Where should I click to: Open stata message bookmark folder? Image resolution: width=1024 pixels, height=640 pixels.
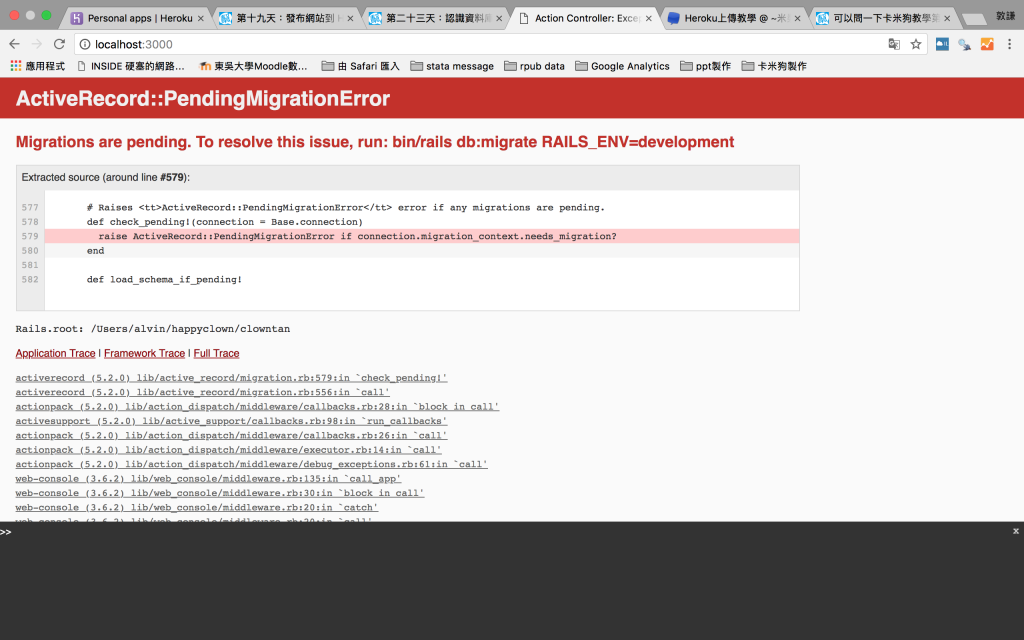pos(452,66)
